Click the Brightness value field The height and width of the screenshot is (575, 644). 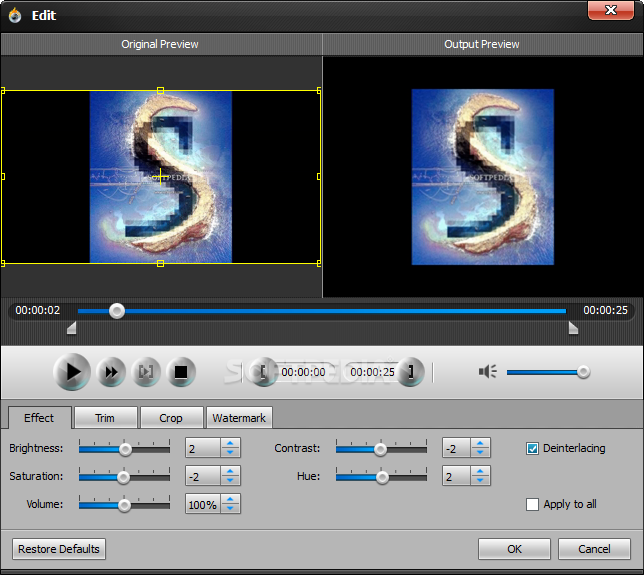203,448
